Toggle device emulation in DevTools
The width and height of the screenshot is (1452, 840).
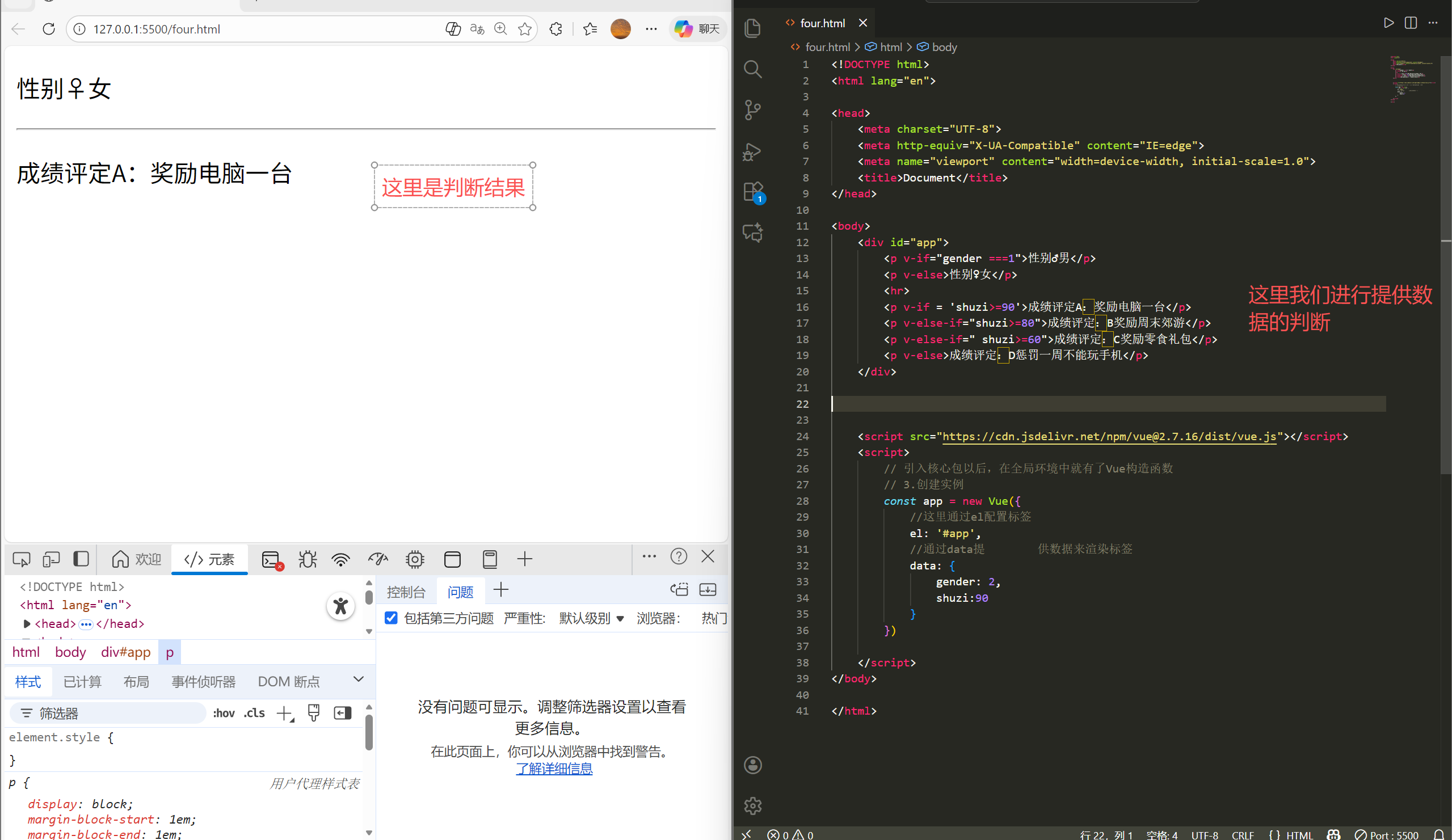click(51, 559)
